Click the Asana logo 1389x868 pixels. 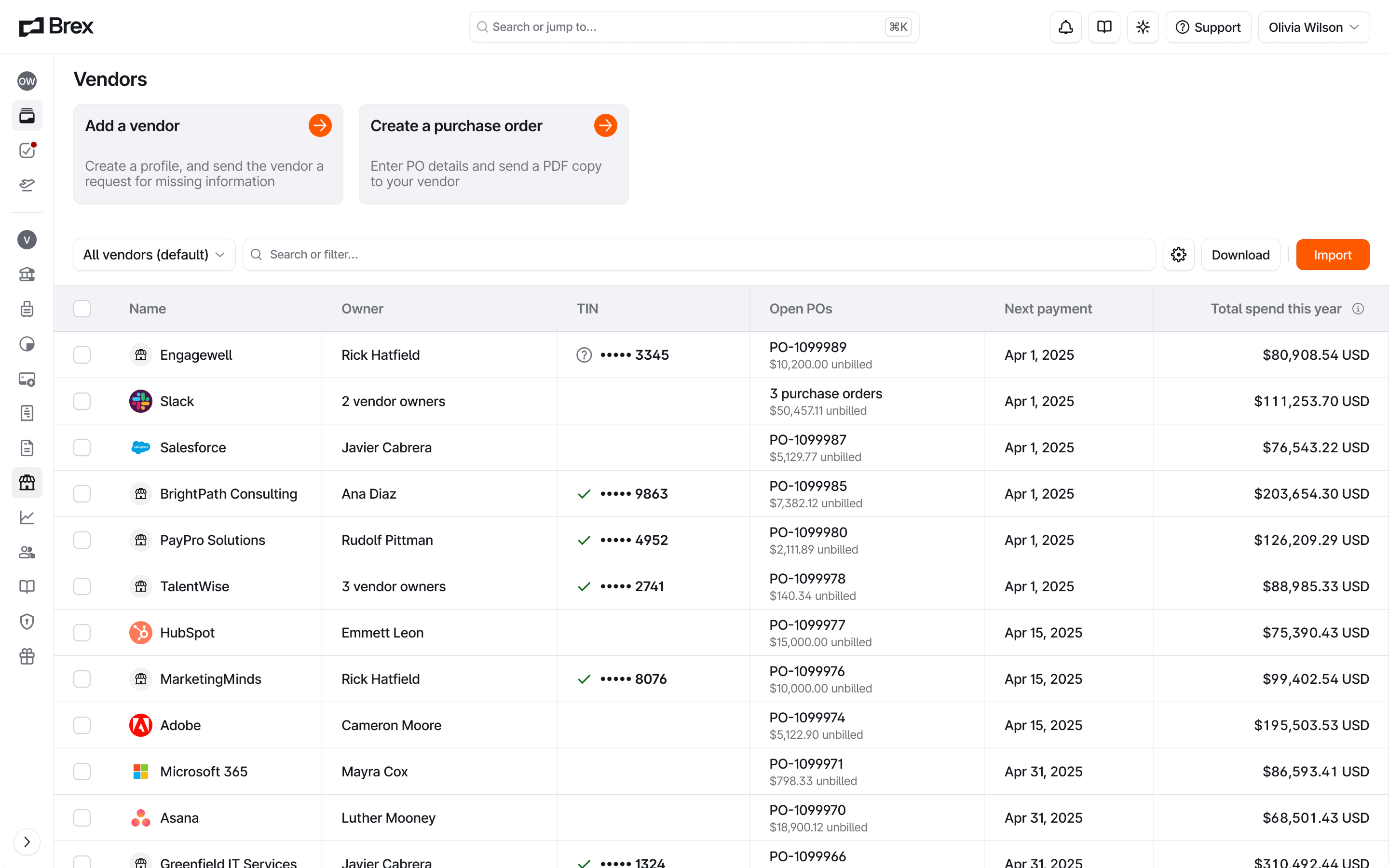141,817
